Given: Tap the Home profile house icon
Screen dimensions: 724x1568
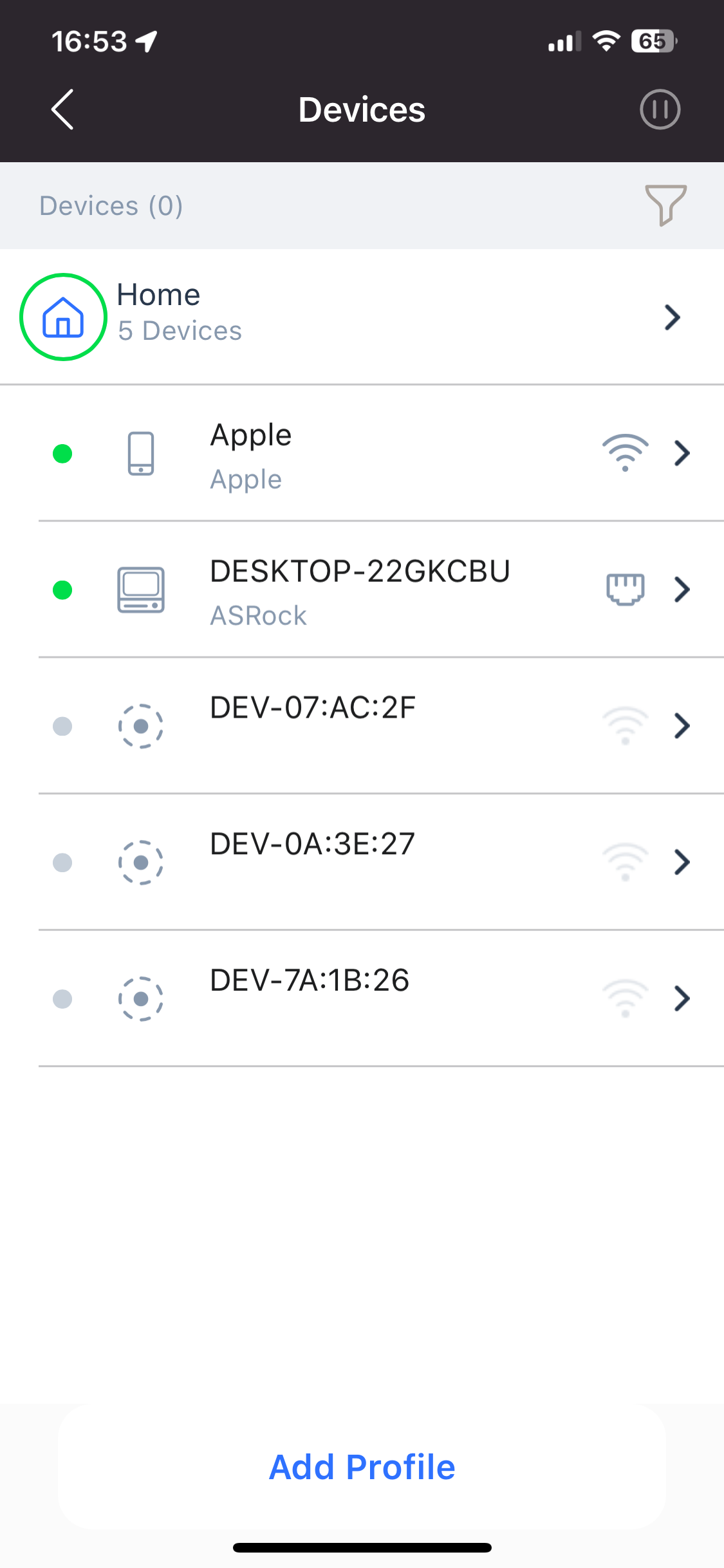Looking at the screenshot, I should [x=63, y=317].
